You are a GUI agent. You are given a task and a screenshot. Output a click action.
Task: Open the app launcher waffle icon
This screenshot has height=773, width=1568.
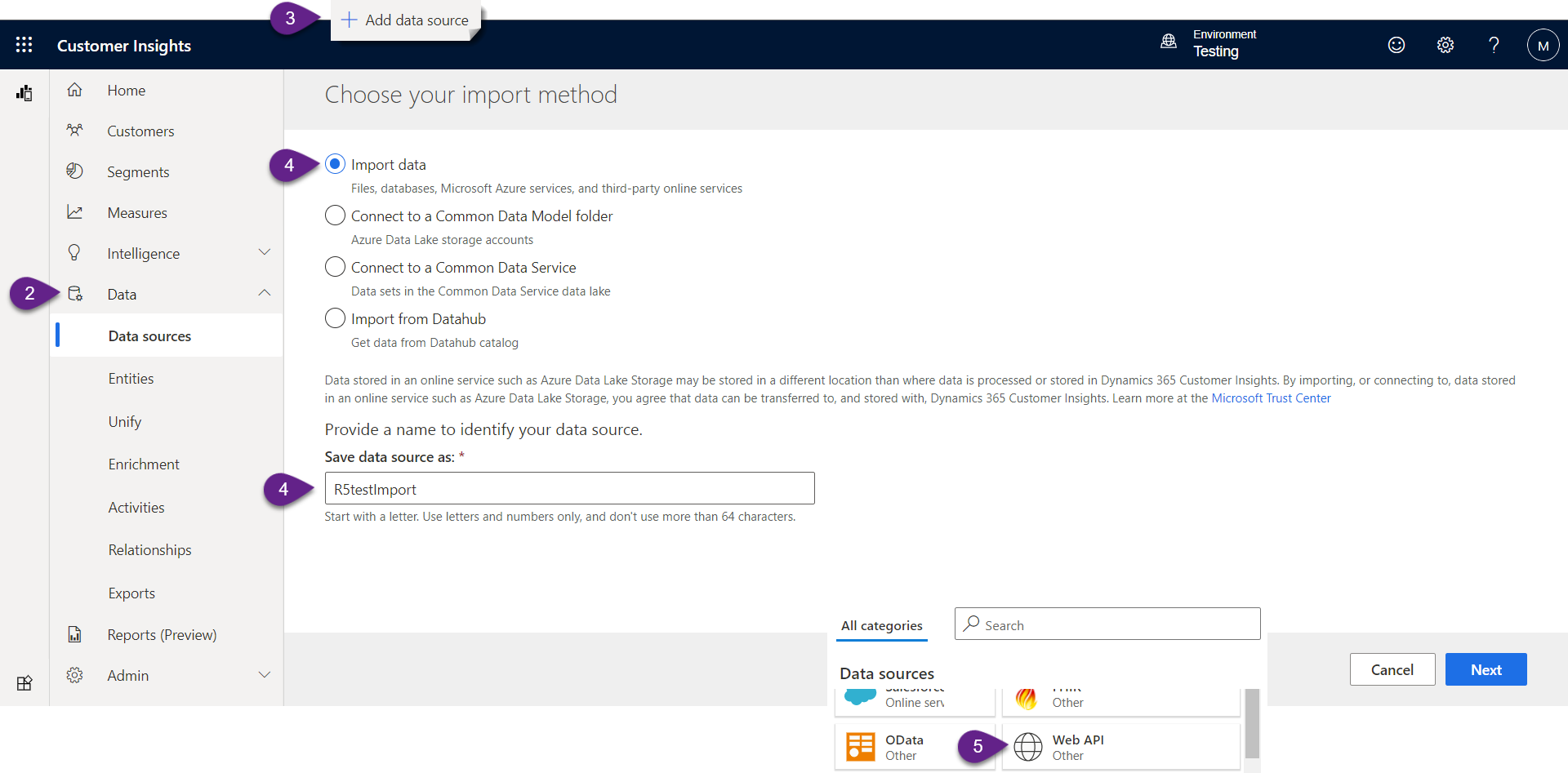[24, 45]
